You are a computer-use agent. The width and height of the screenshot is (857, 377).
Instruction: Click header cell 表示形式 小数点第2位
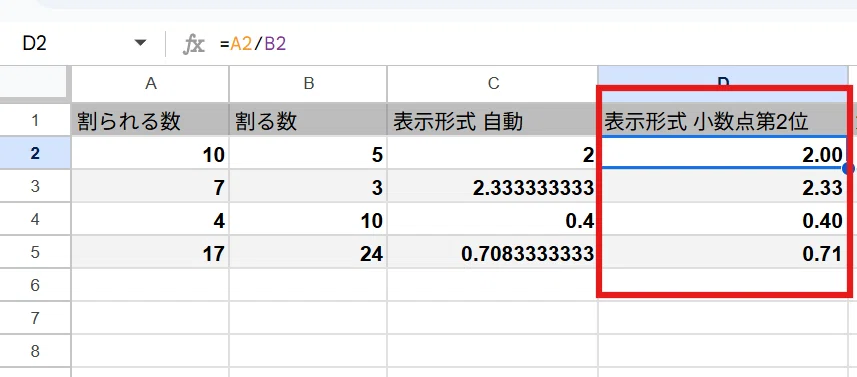724,120
